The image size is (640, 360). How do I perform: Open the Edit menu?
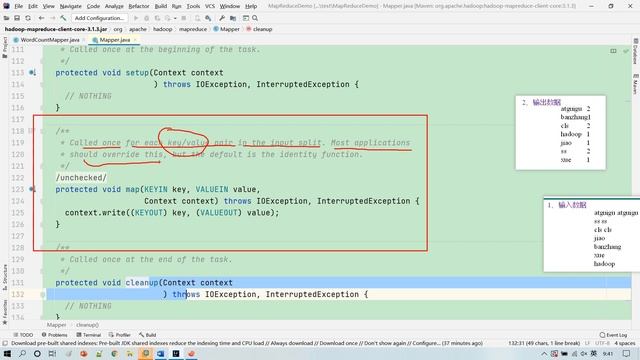coord(33,6)
